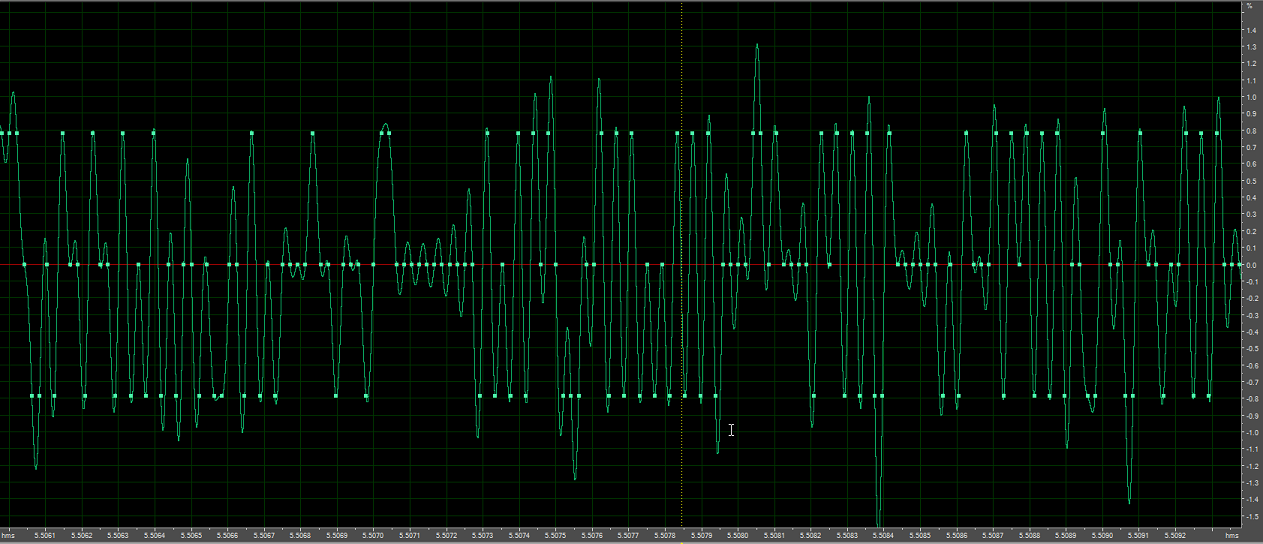Viewport: 1263px width, 544px height.
Task: Click the 0.0 center mark on the amplitude ruler
Action: [1250, 265]
